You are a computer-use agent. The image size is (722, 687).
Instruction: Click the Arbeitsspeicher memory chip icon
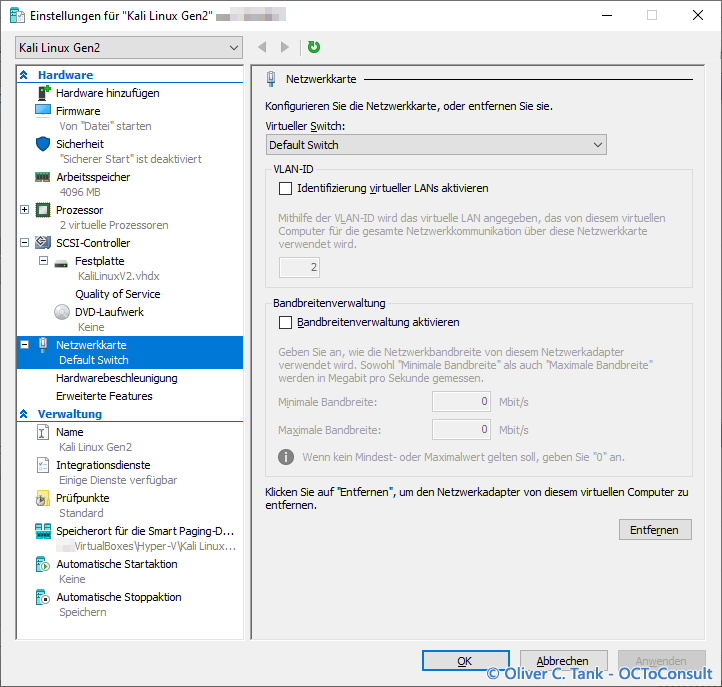43,177
